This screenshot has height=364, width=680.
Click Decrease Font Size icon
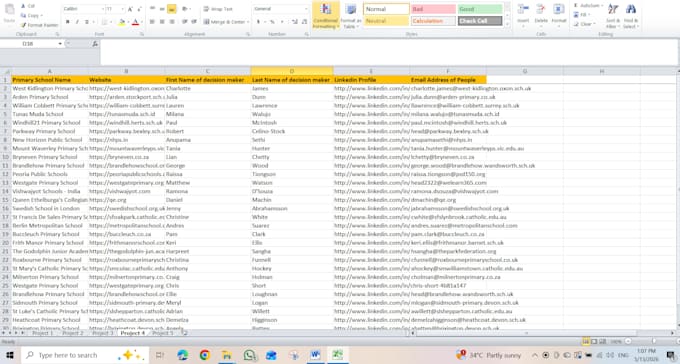pyautogui.click(x=139, y=9)
